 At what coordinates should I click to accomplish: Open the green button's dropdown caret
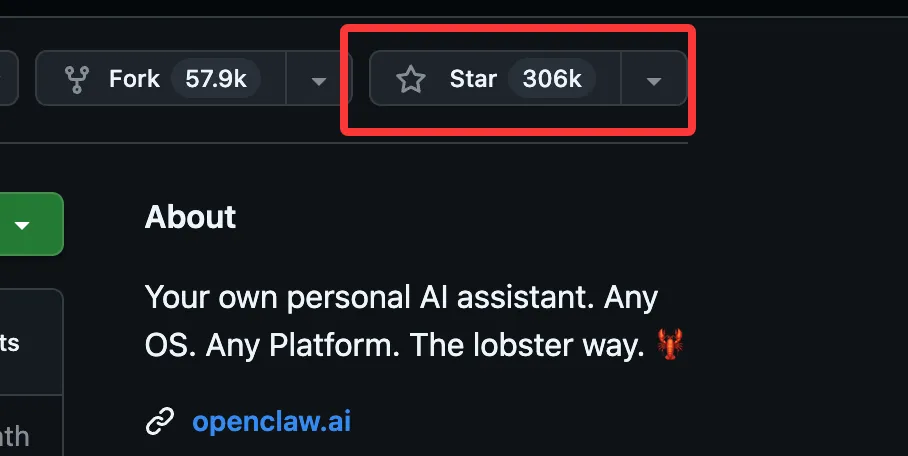tap(22, 225)
